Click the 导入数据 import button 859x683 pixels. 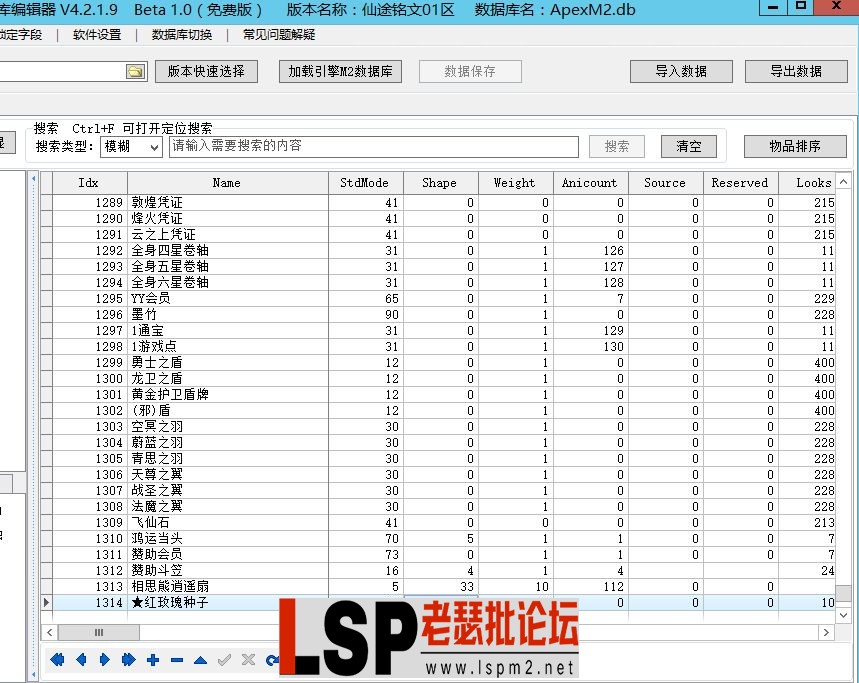[x=680, y=71]
